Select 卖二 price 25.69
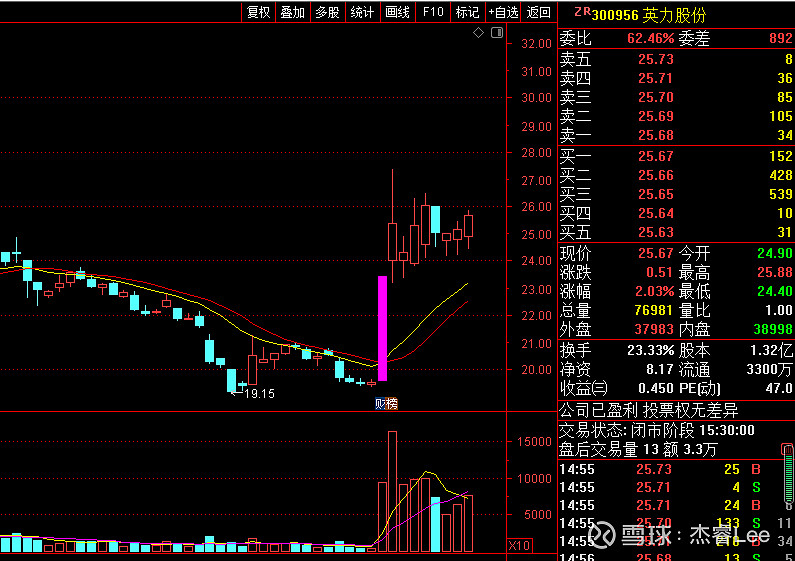Viewport: 795px width, 561px height. tap(656, 116)
